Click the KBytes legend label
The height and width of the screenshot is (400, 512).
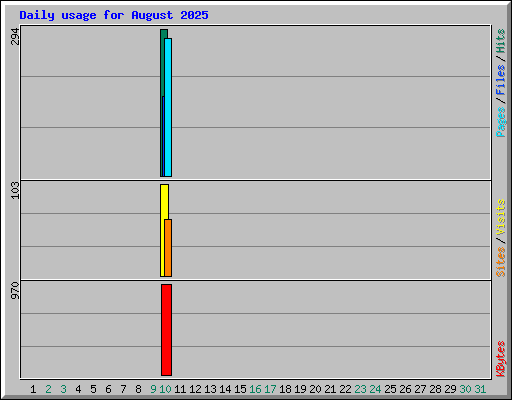[500, 359]
